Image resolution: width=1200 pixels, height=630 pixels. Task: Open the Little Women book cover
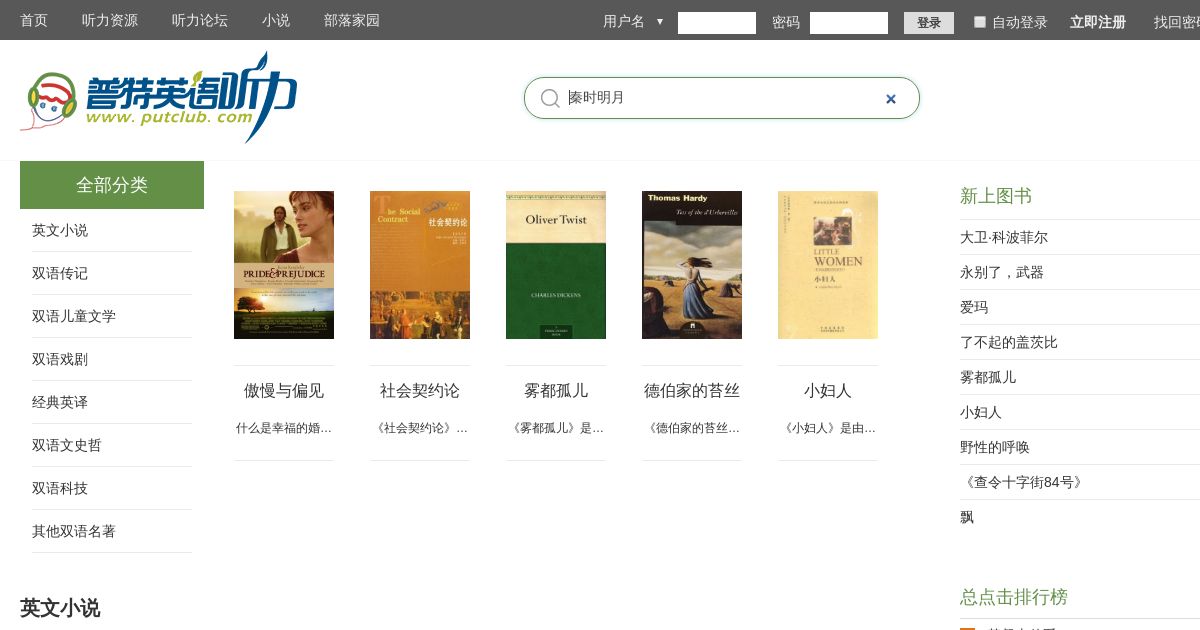pyautogui.click(x=828, y=265)
